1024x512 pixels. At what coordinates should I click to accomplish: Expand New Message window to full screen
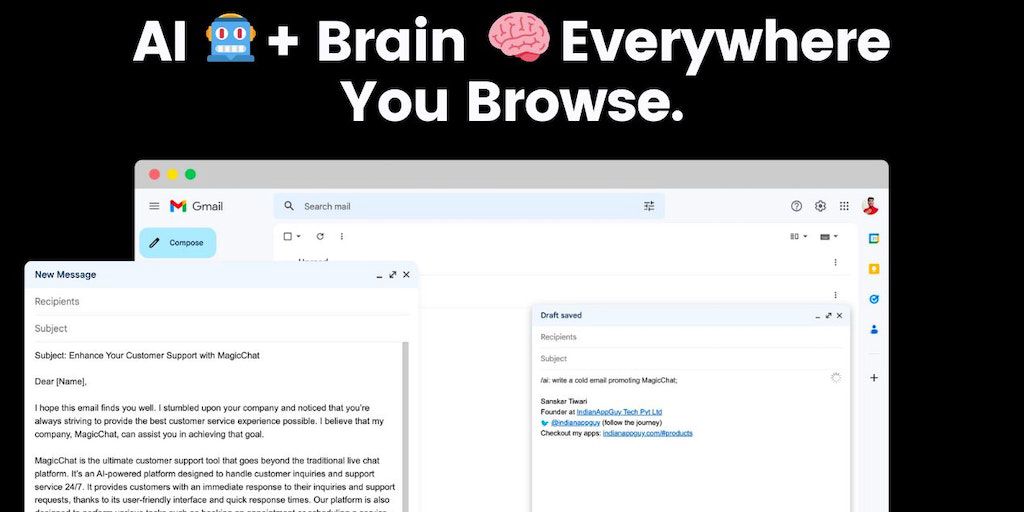pyautogui.click(x=392, y=275)
